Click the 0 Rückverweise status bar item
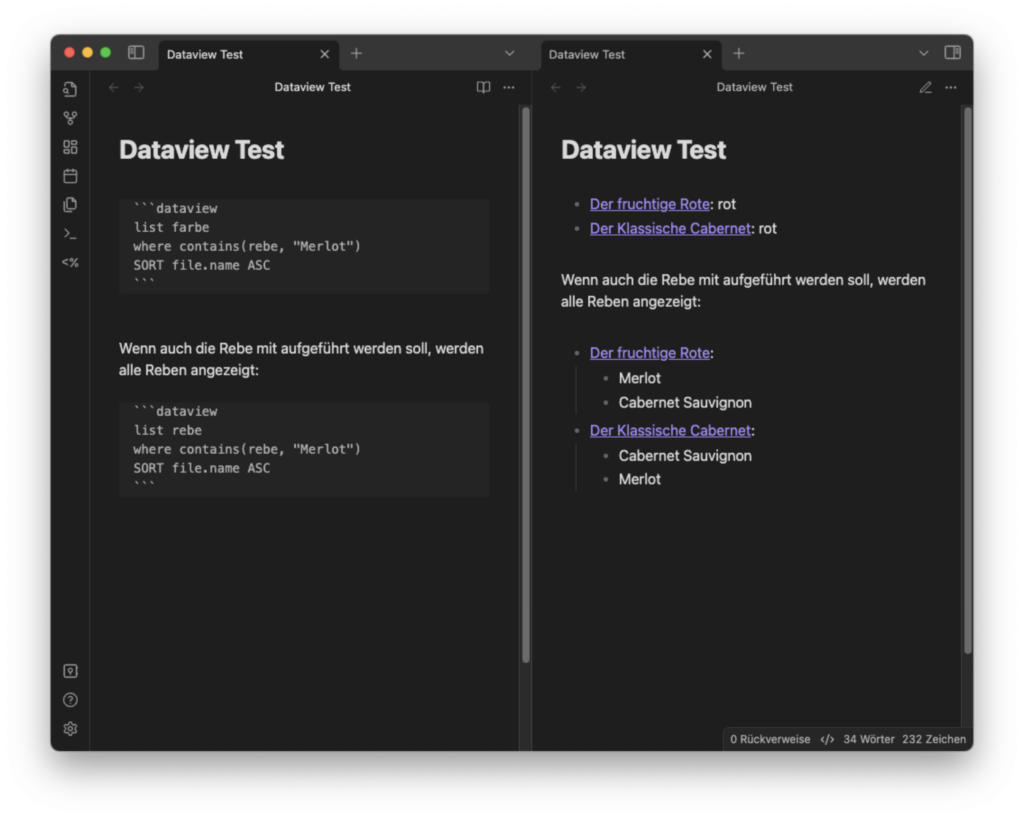The image size is (1024, 818). coord(770,740)
